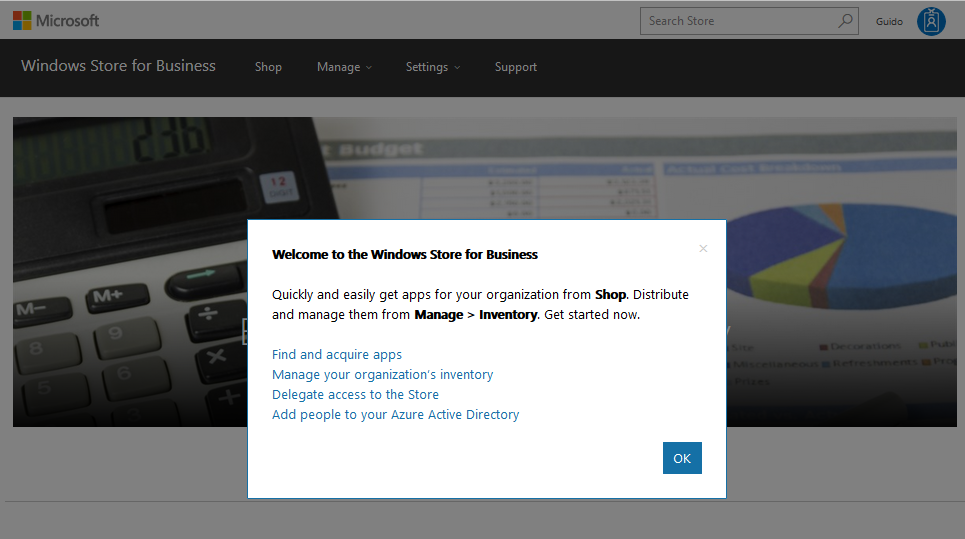Click the Microsoft logo
Screen dimensions: 965x539
[55, 21]
